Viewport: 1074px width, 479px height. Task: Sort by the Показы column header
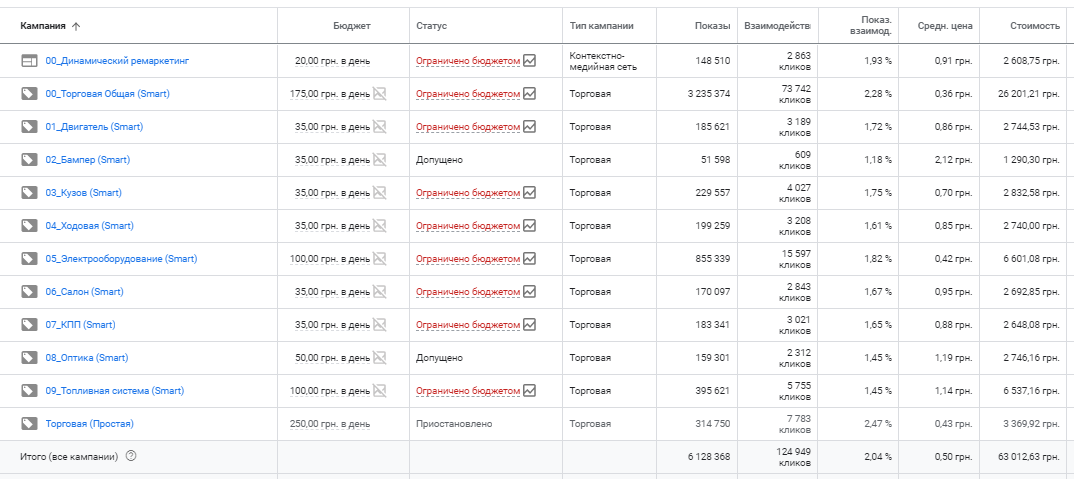712,26
